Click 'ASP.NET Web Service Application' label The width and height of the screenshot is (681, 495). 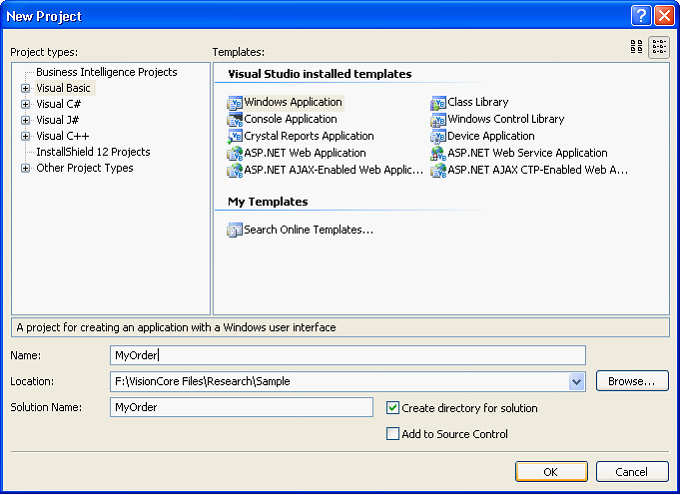(528, 153)
